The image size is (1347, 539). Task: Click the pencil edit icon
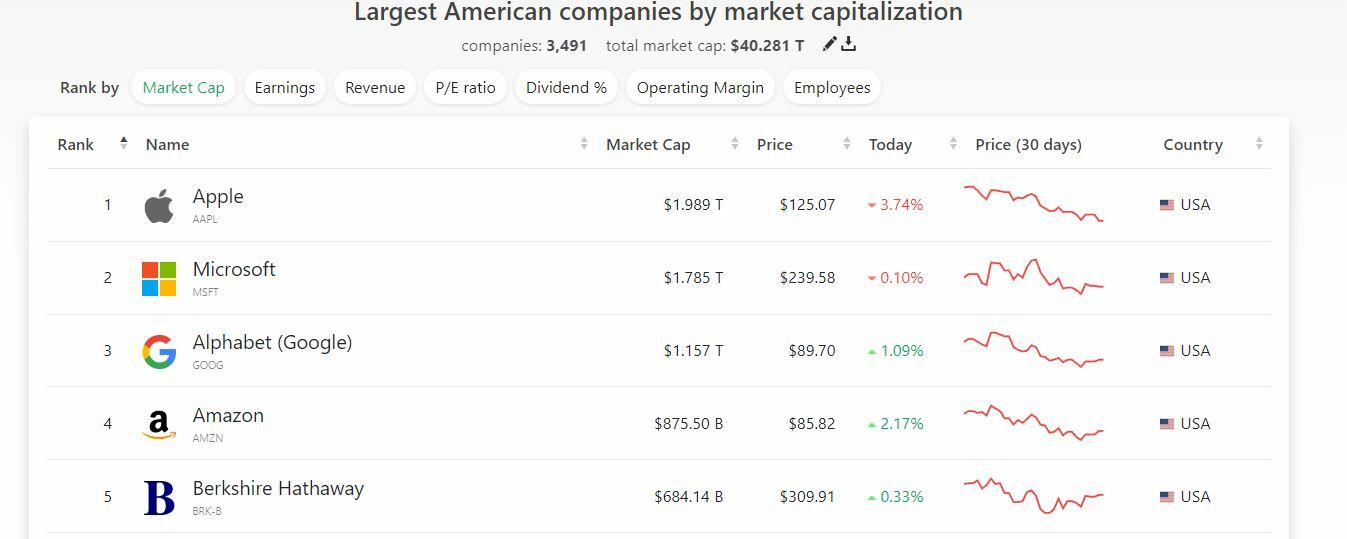[829, 44]
